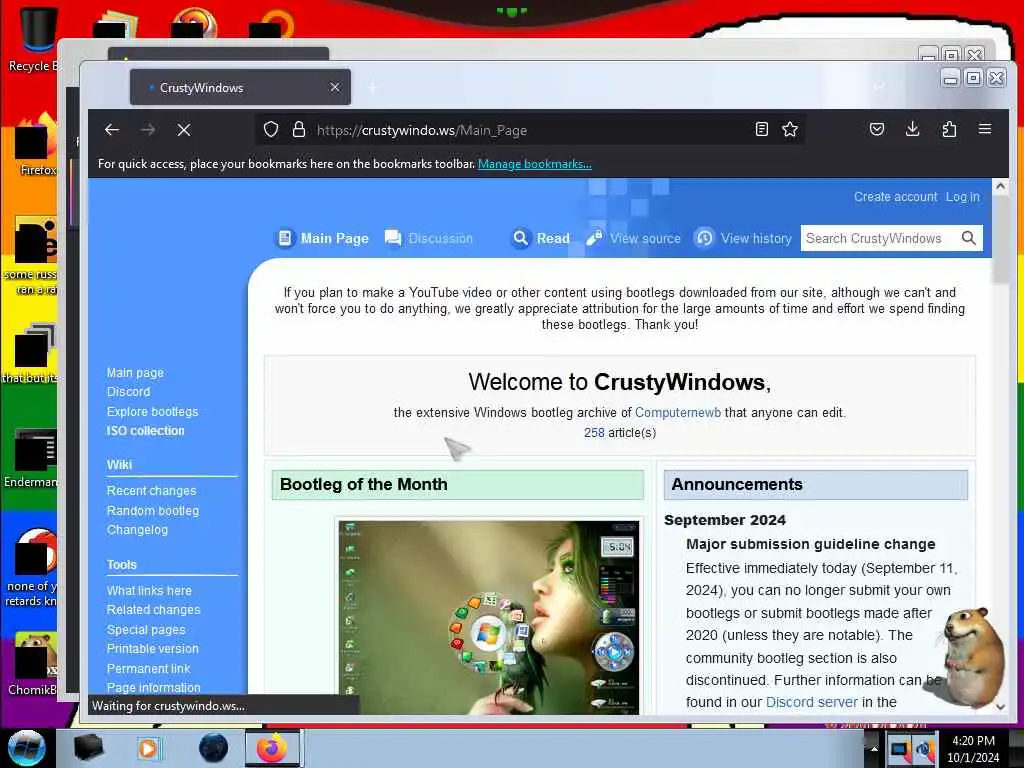Open the Computernewb link
Image resolution: width=1024 pixels, height=768 pixels.
tap(678, 413)
